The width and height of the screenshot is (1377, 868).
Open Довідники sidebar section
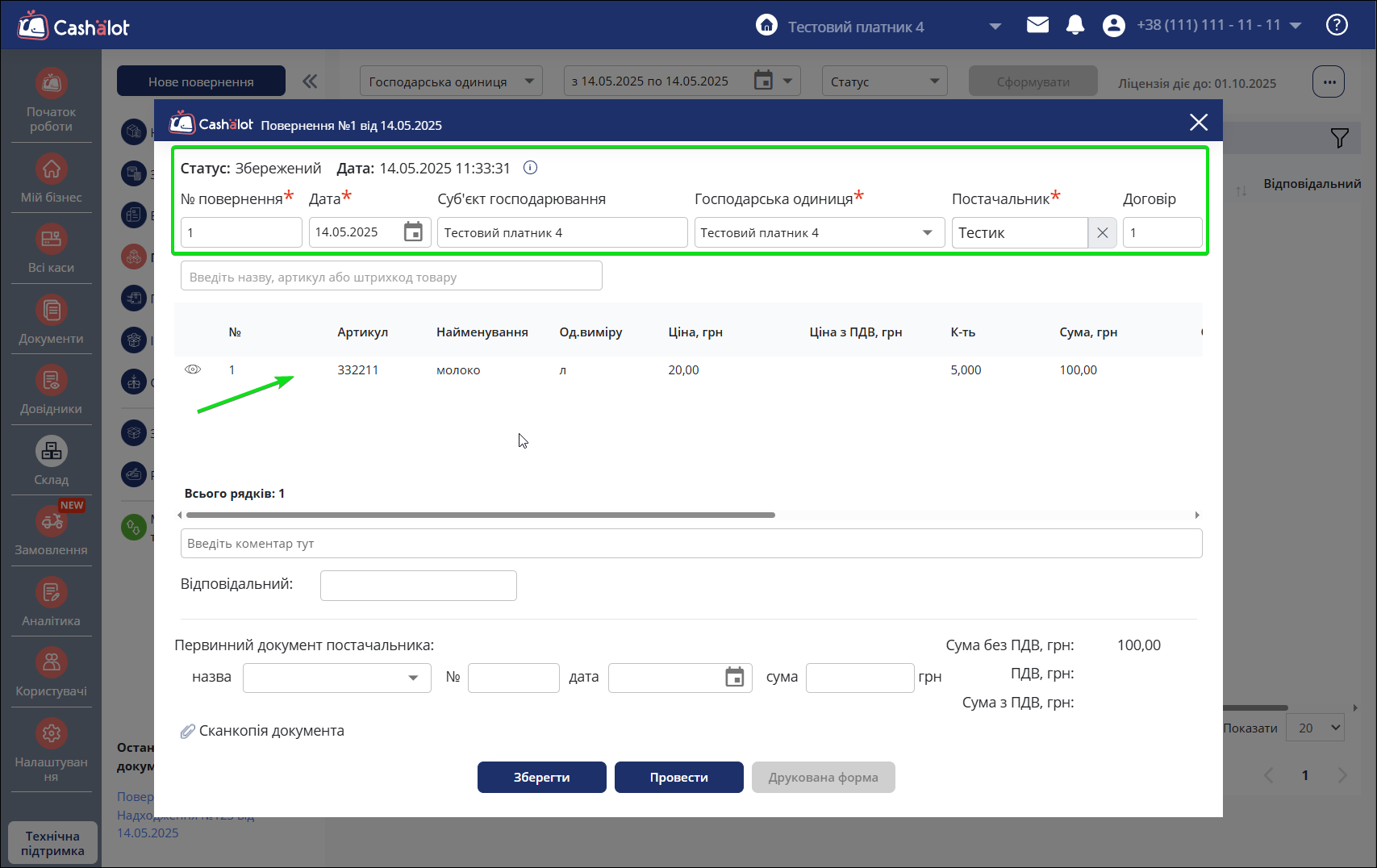point(51,390)
